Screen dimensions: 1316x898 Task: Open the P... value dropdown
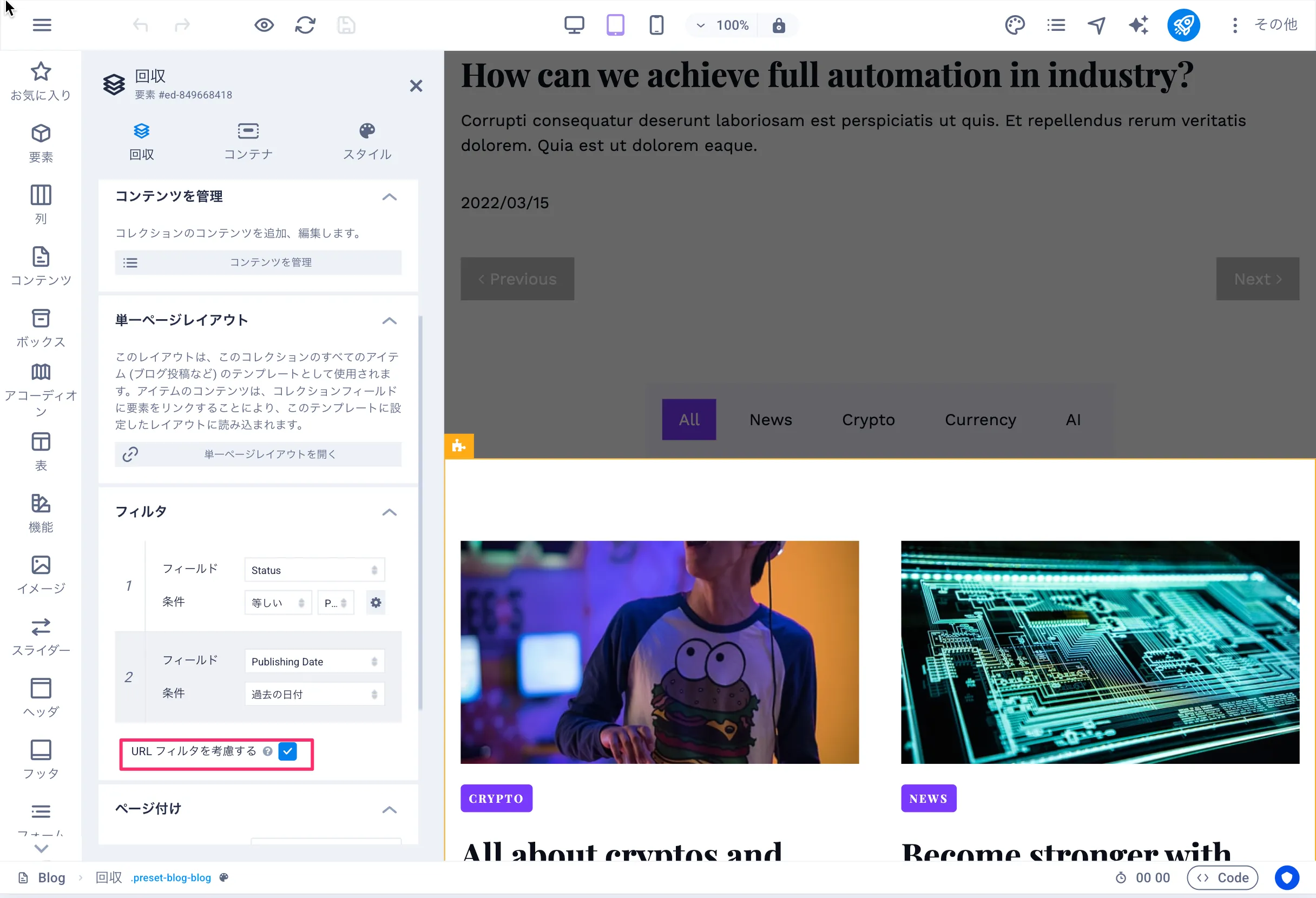point(336,603)
